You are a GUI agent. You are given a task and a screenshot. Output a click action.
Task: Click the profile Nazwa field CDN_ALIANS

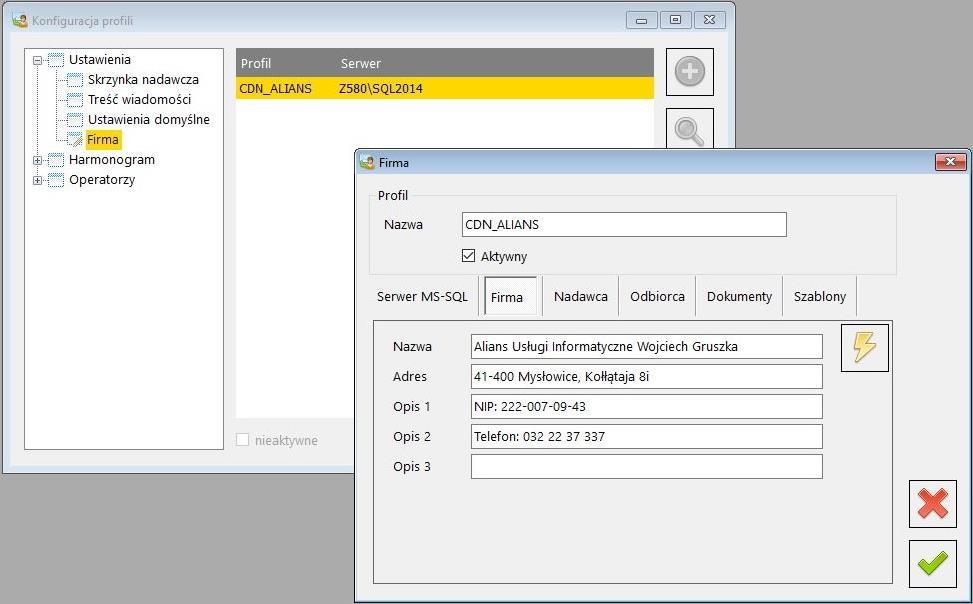click(x=624, y=225)
